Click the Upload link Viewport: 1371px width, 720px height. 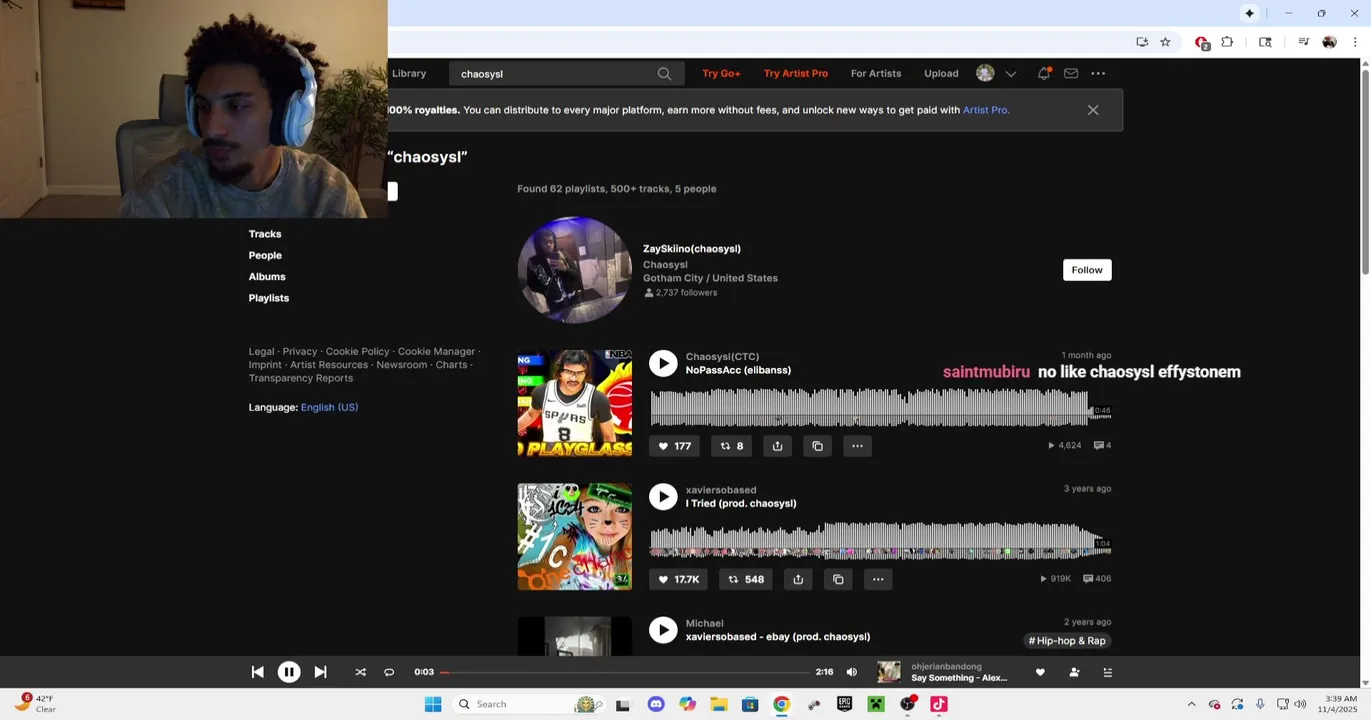[x=941, y=73]
